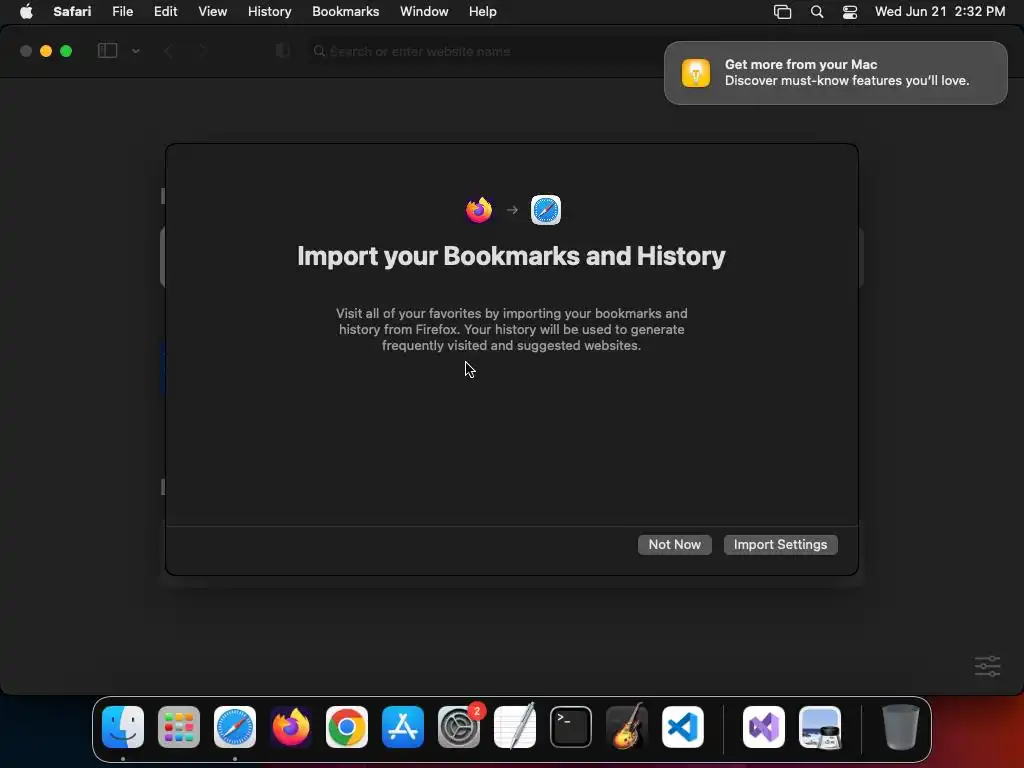1024x768 pixels.
Task: Open TextEdit from the Dock
Action: point(515,727)
